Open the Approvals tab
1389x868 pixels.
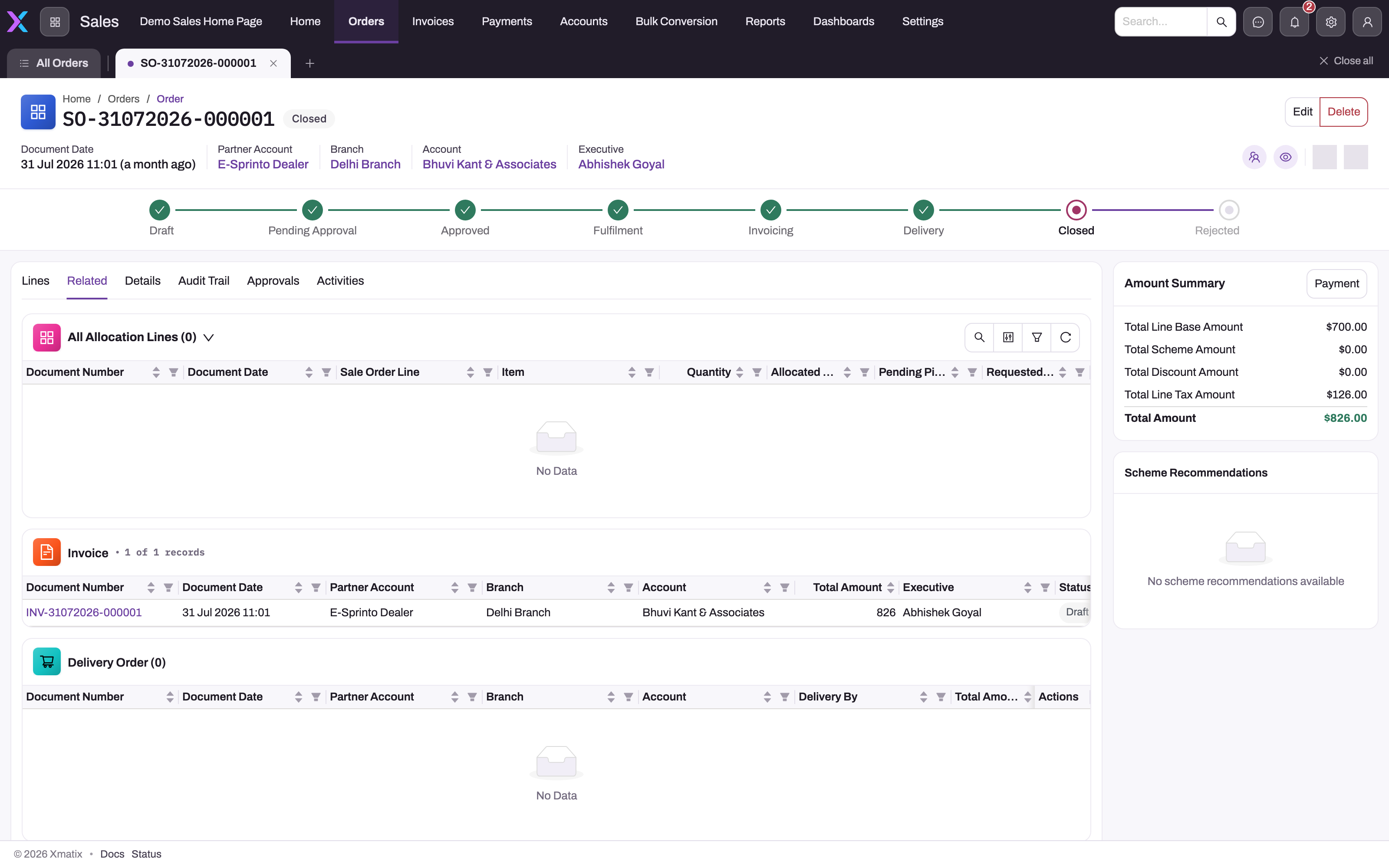[273, 281]
